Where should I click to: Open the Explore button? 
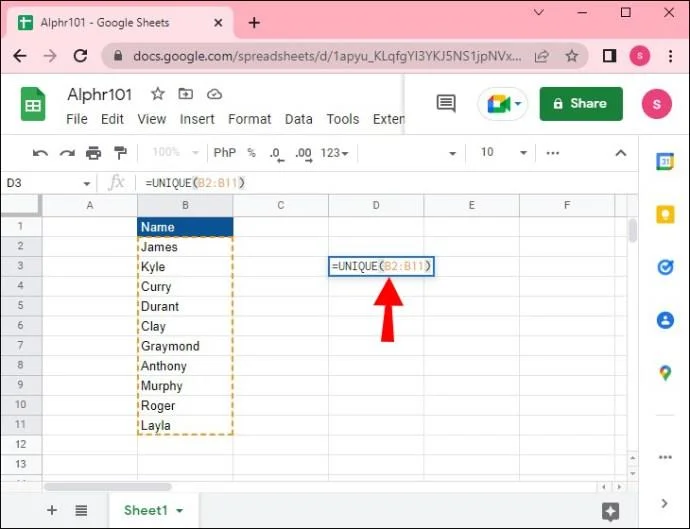pos(610,511)
